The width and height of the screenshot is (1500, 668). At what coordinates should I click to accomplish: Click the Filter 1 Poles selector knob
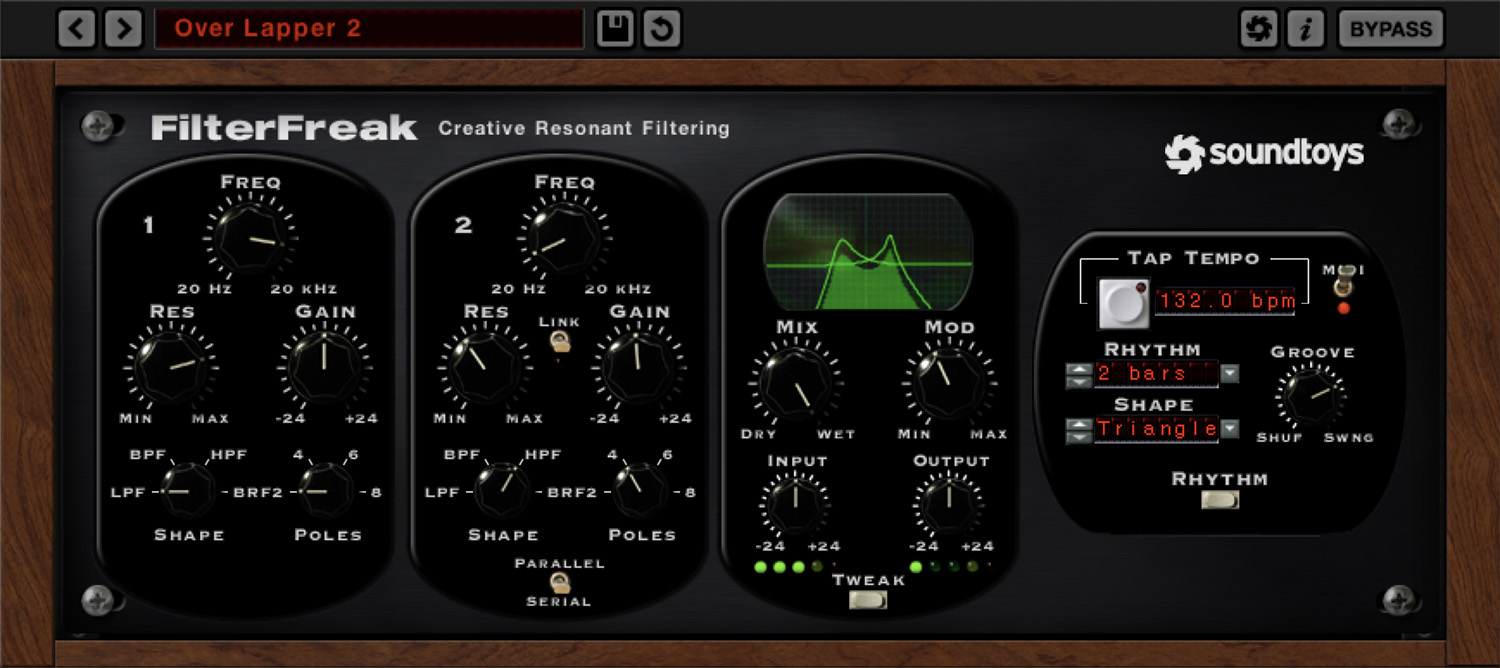click(327, 491)
